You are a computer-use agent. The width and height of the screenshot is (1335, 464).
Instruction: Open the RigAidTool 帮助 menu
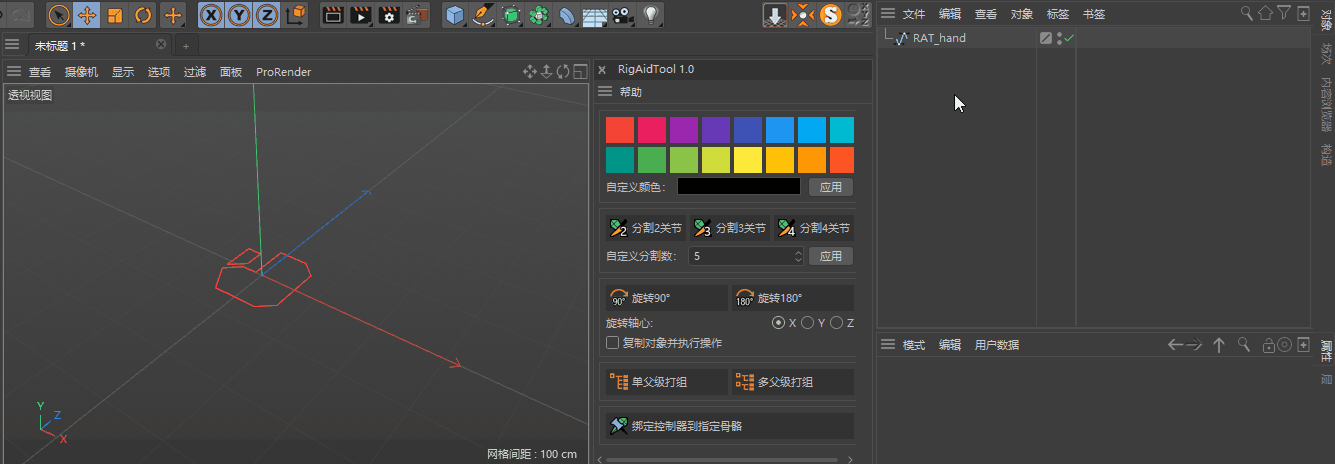coord(631,92)
